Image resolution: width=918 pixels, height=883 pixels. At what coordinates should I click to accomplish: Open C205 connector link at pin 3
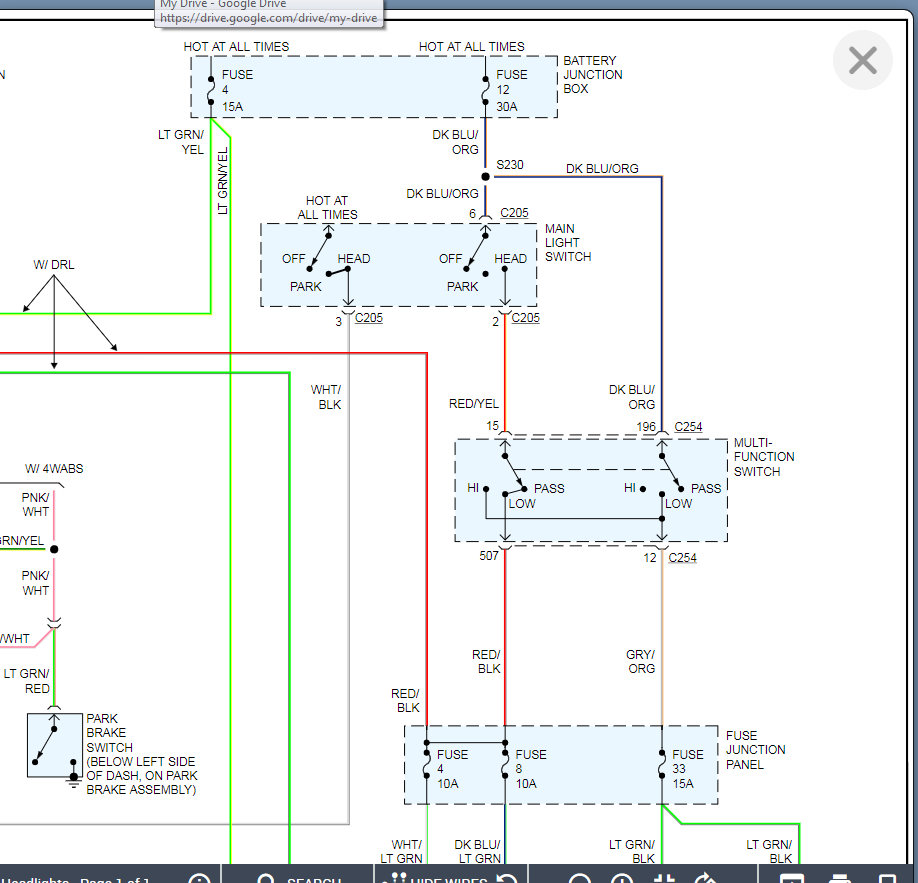pyautogui.click(x=368, y=318)
